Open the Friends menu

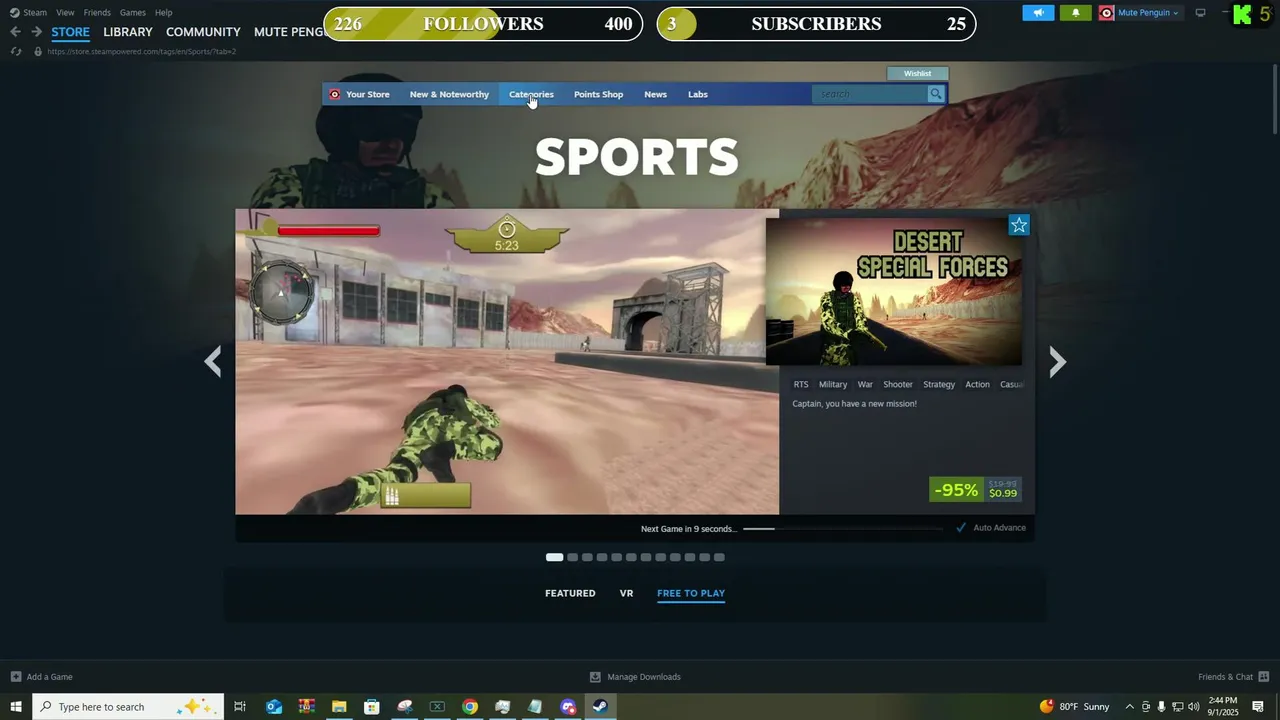point(97,13)
